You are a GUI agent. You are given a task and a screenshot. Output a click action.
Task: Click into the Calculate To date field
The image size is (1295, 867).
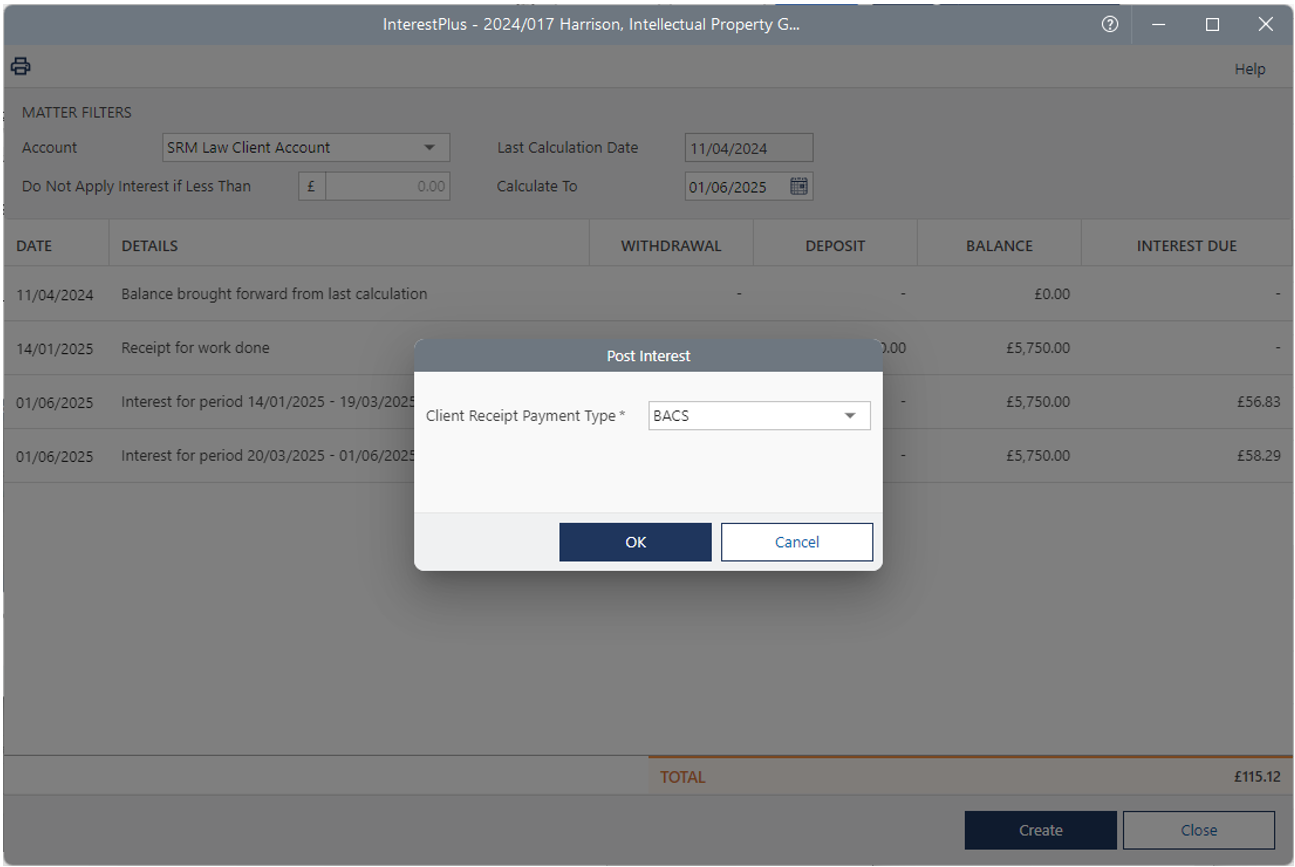(735, 187)
